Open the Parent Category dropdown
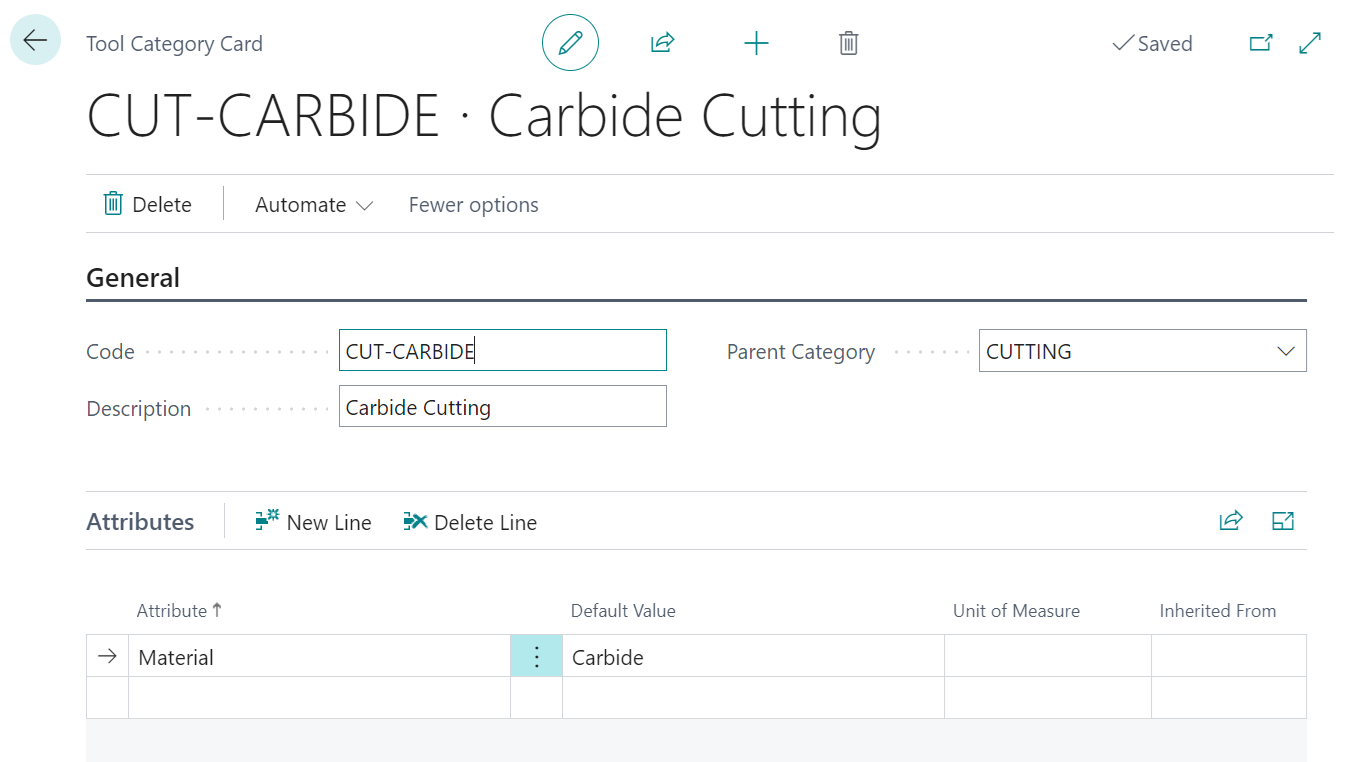Image resolution: width=1361 pixels, height=762 pixels. pos(1285,352)
